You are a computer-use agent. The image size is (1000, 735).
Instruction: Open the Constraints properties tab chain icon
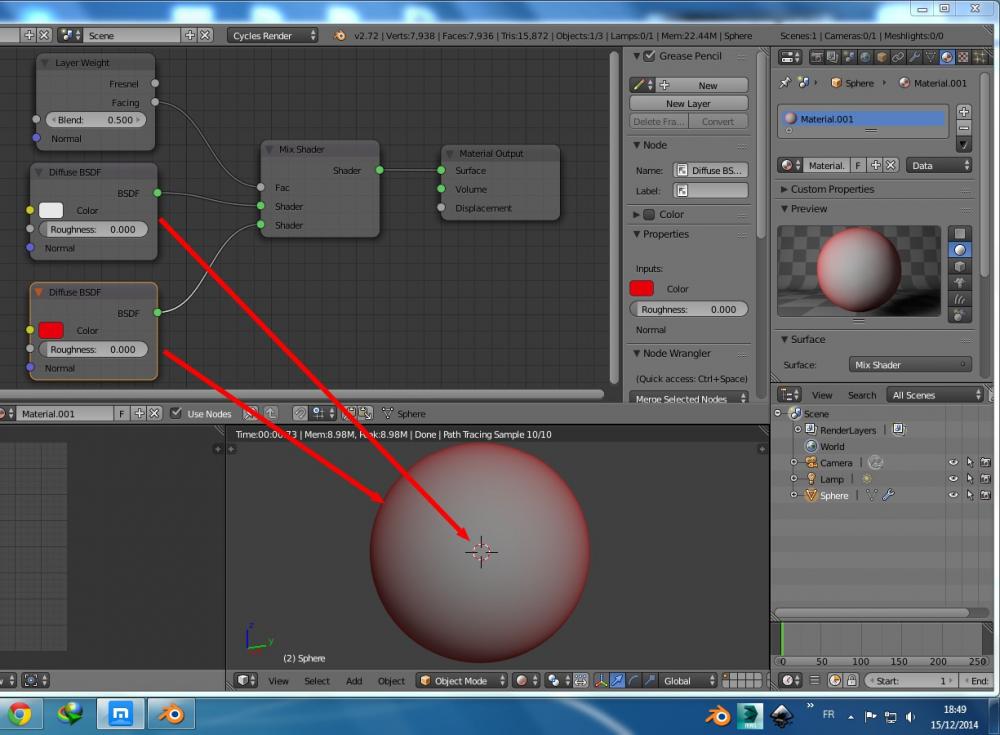coord(898,57)
